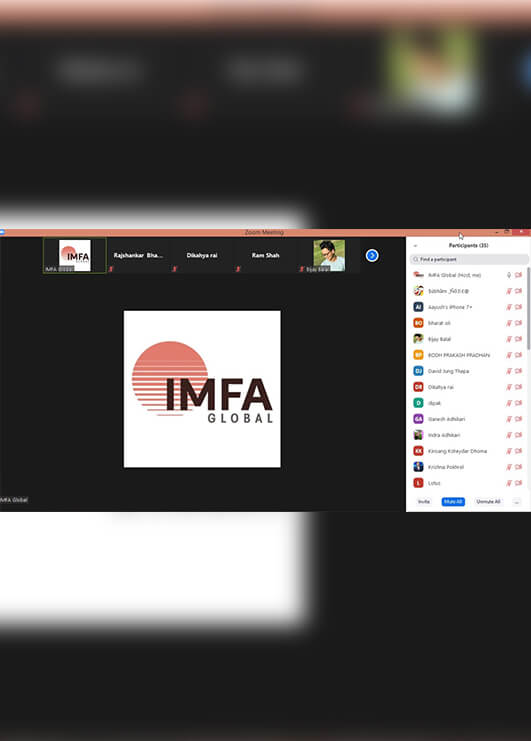Click the red L avatar for Lotus
Image resolution: width=531 pixels, height=741 pixels.
coord(419,483)
